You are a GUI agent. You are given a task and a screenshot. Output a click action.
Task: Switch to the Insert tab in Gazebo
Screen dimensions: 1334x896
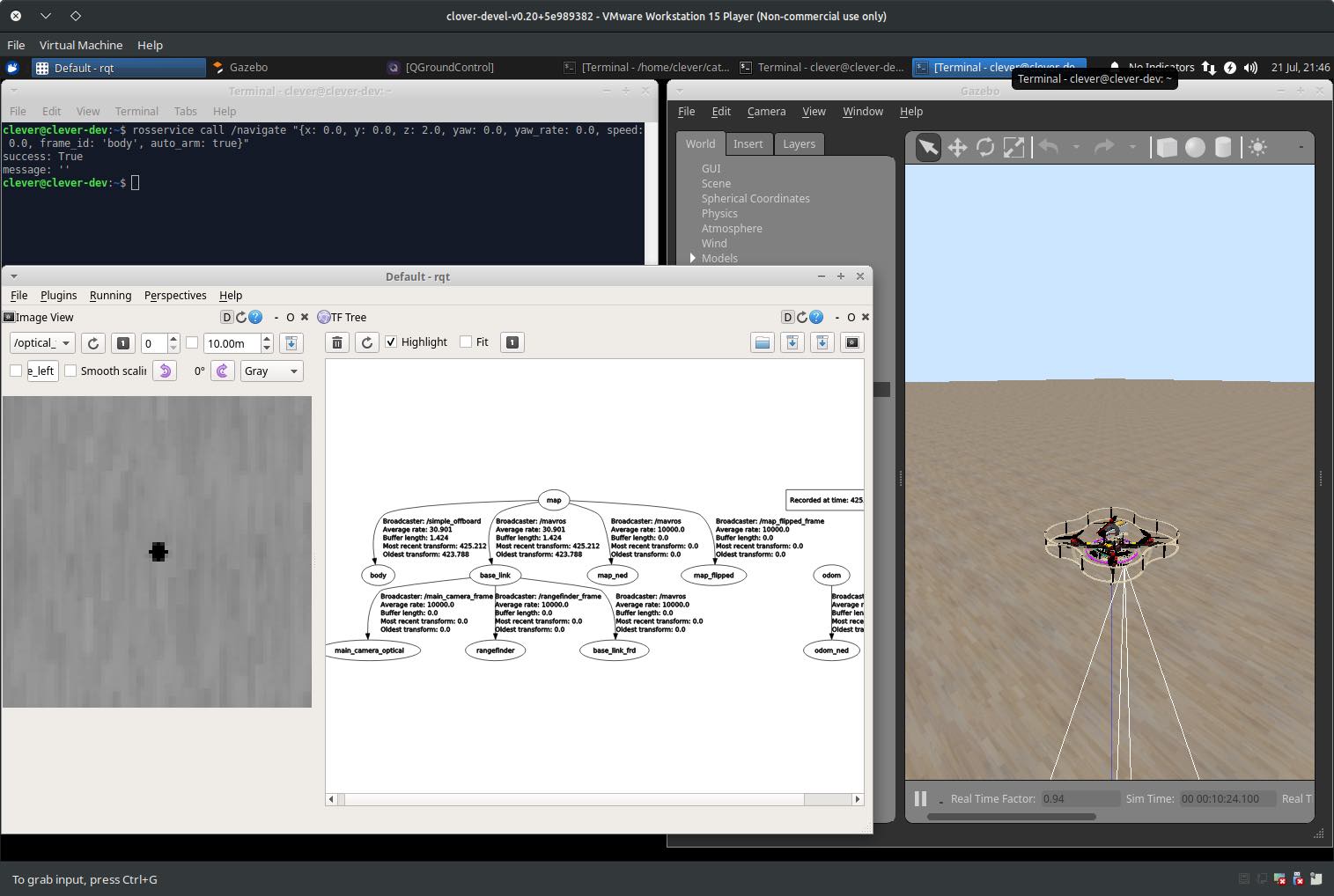(x=748, y=144)
